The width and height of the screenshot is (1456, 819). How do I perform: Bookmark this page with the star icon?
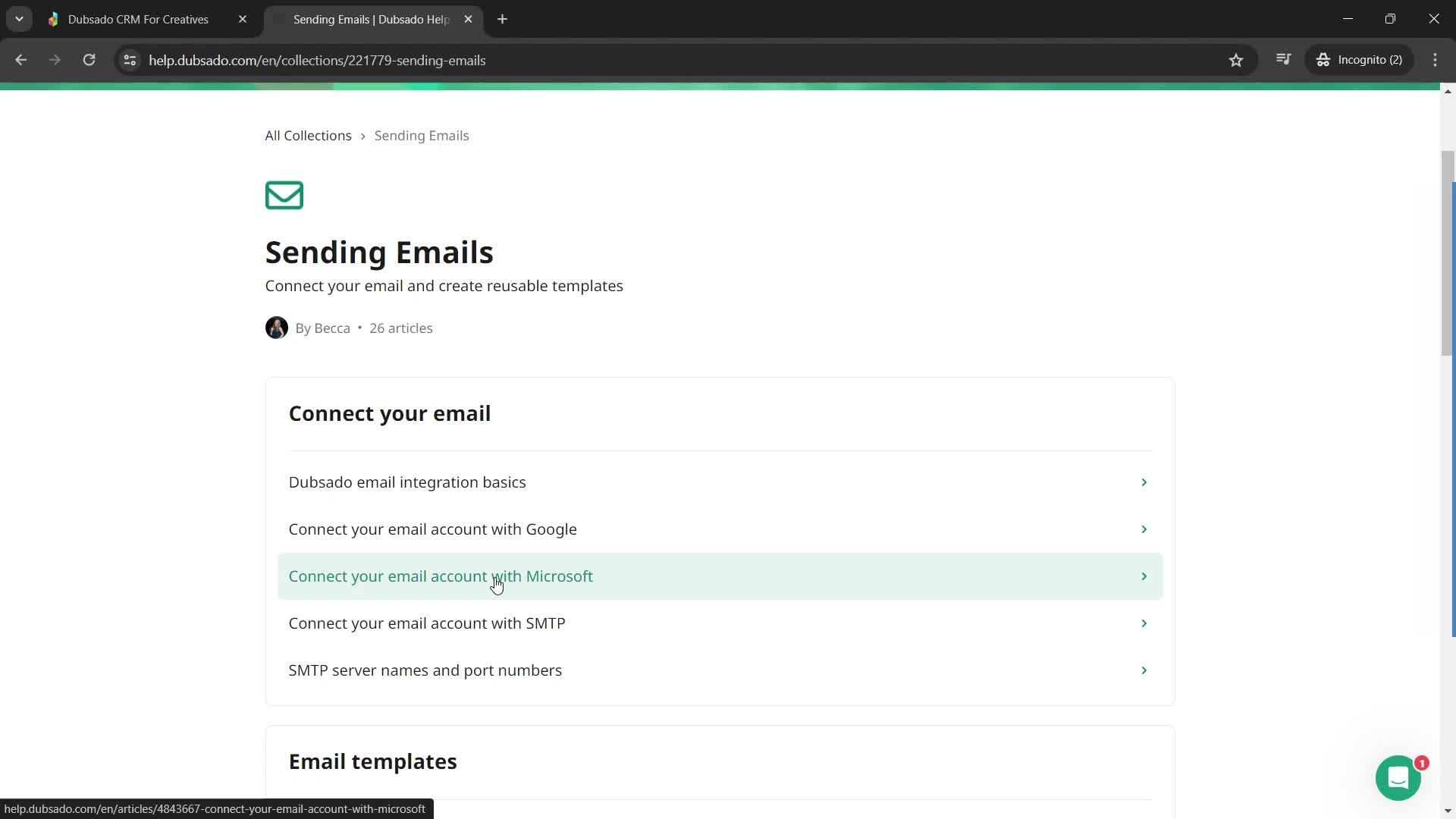pos(1236,60)
